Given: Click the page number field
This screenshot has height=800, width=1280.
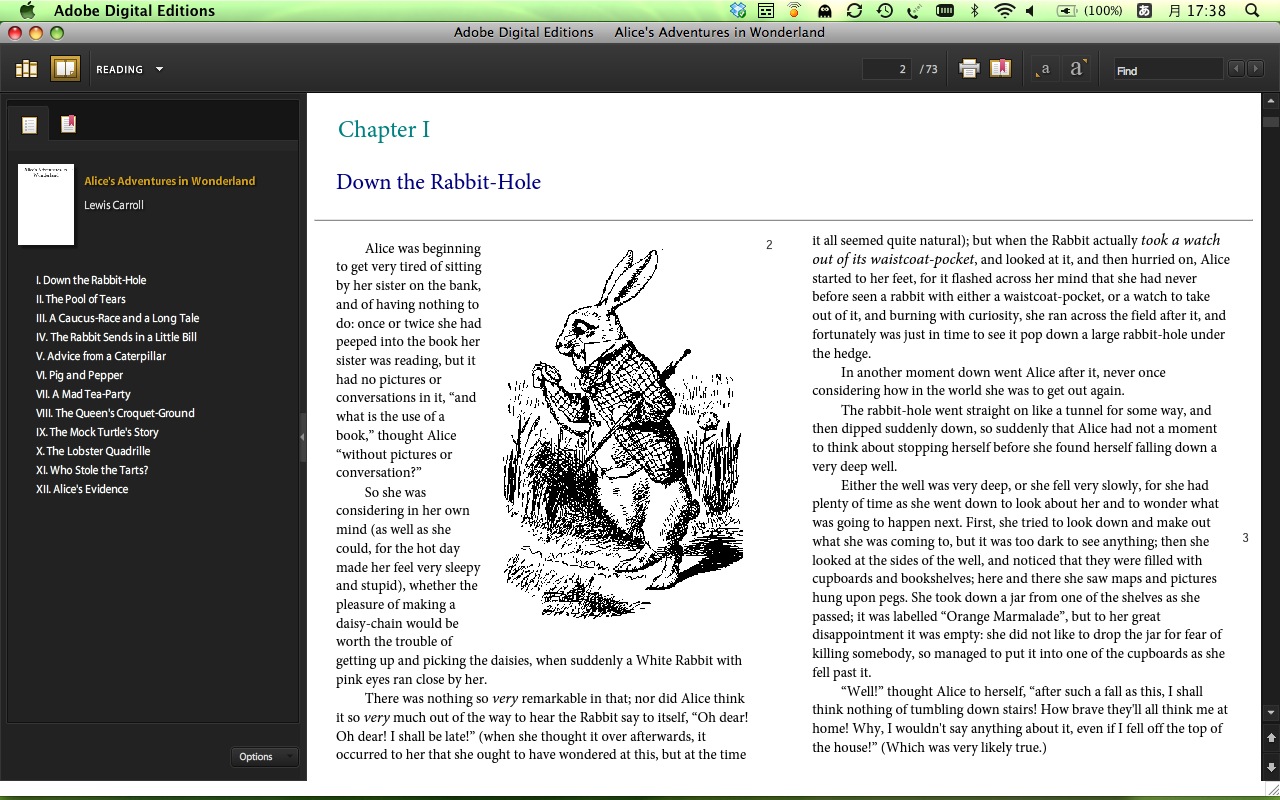Looking at the screenshot, I should click(887, 69).
